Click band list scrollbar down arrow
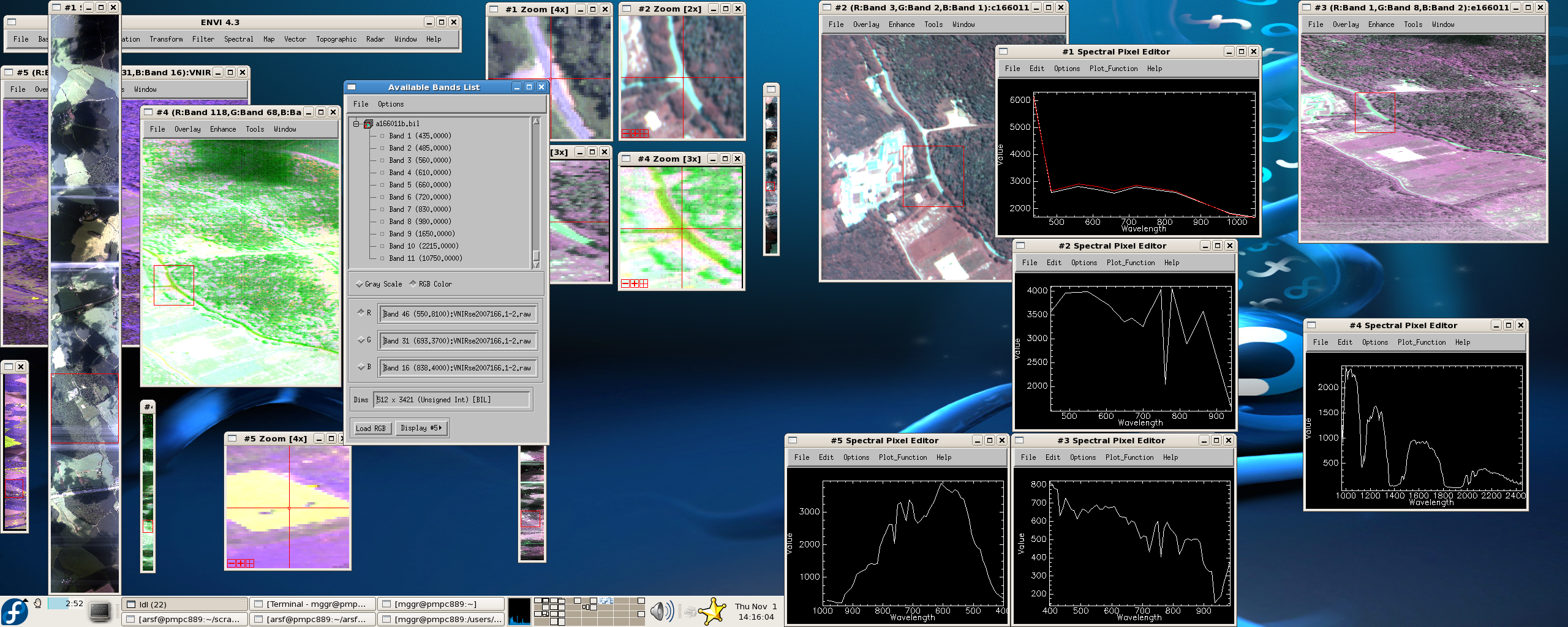 point(536,265)
